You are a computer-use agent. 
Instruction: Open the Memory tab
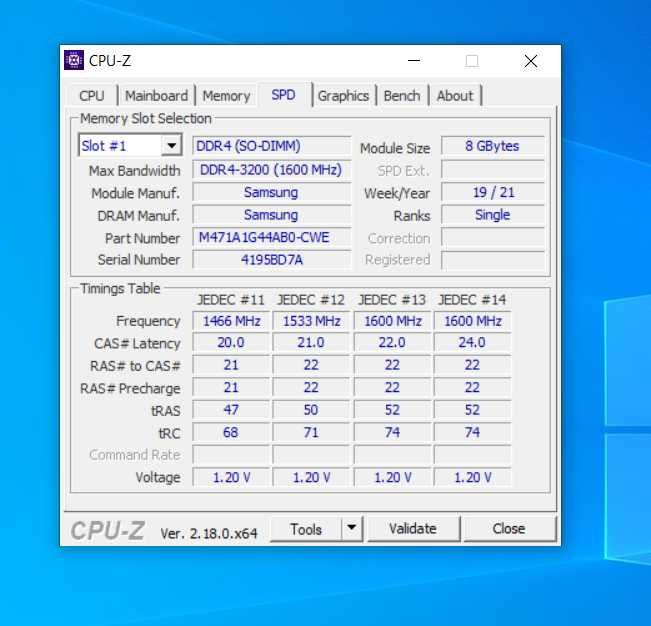click(226, 96)
